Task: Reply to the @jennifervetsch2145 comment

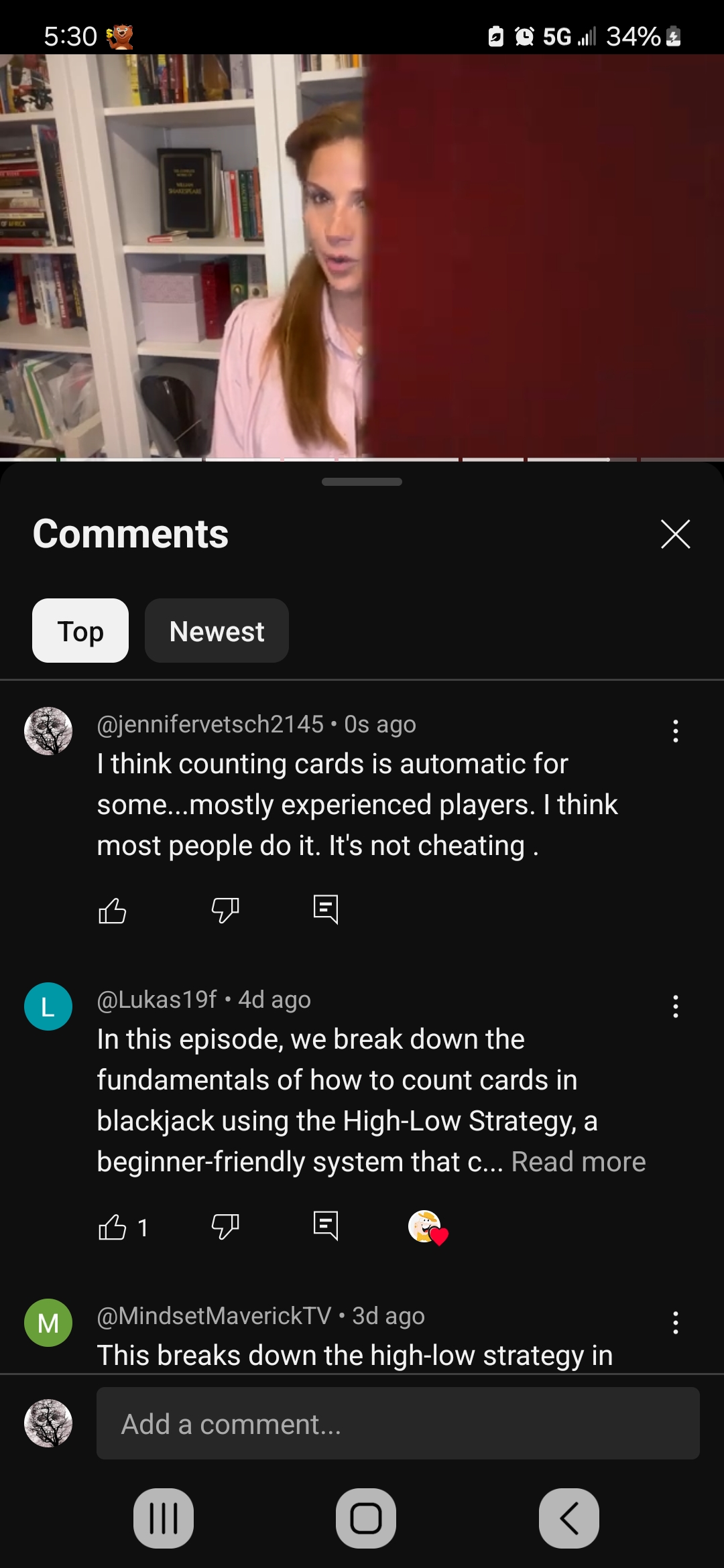Action: [x=326, y=910]
